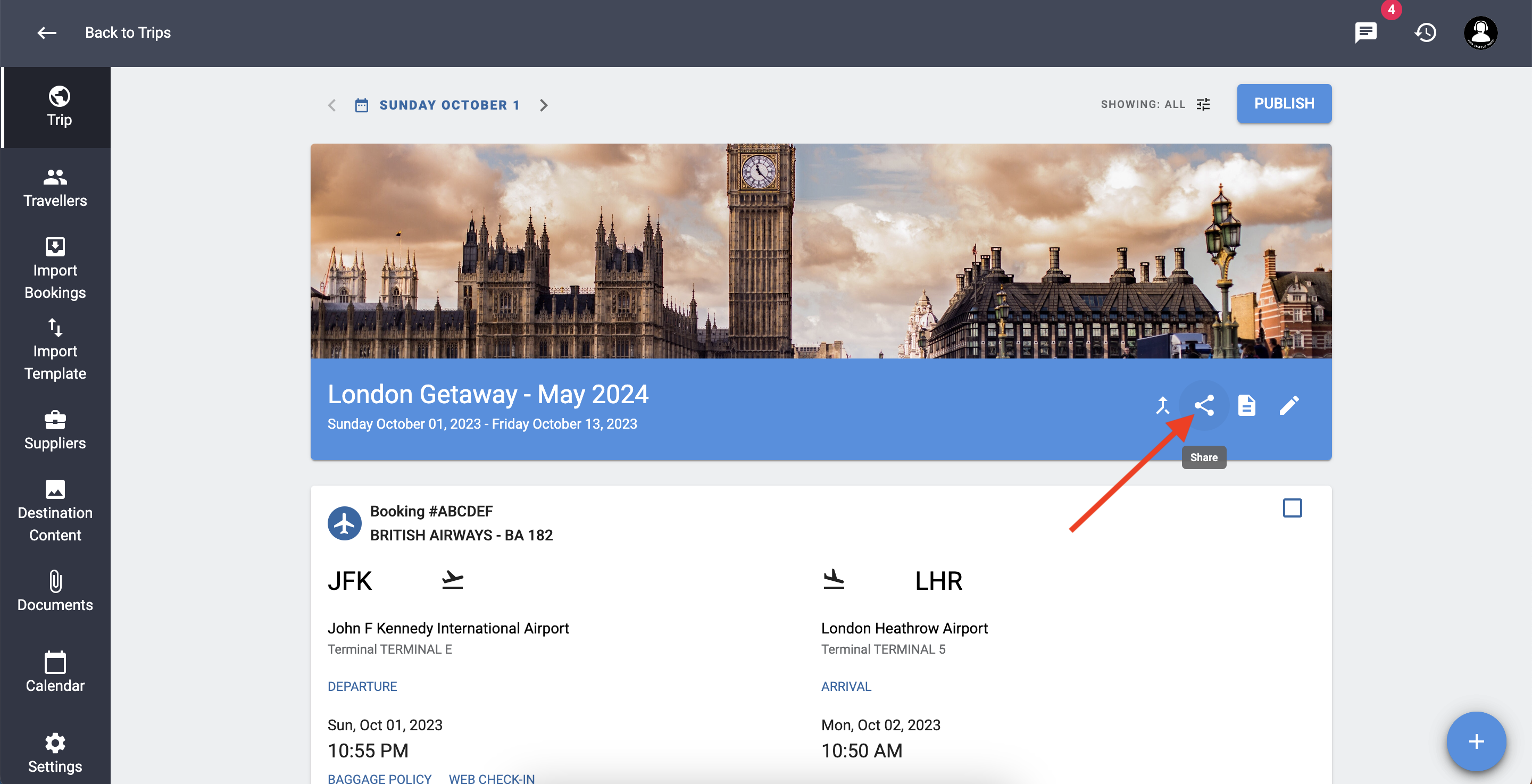
Task: Click the blue plus add button
Action: [x=1476, y=741]
